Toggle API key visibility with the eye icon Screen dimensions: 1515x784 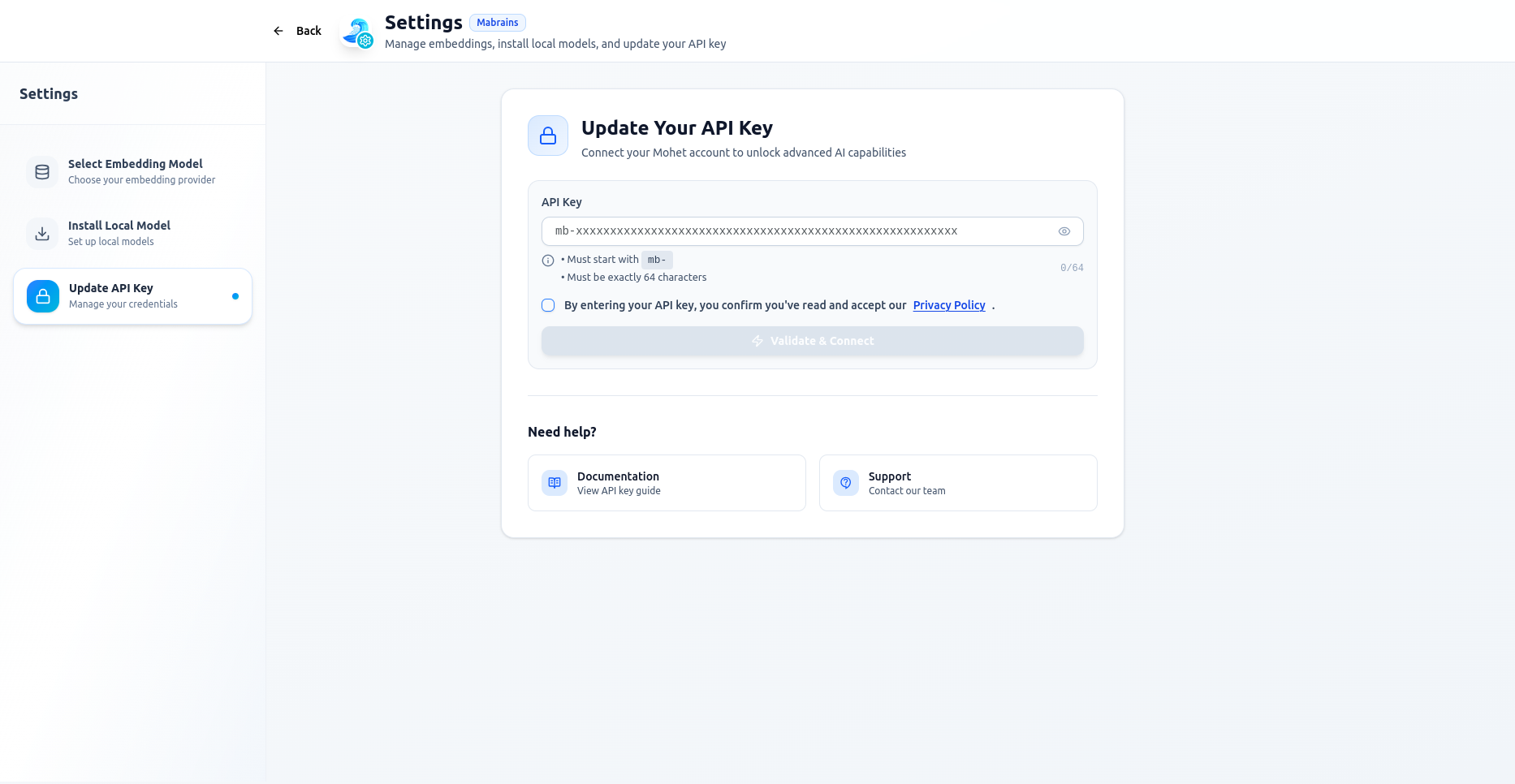click(1064, 231)
